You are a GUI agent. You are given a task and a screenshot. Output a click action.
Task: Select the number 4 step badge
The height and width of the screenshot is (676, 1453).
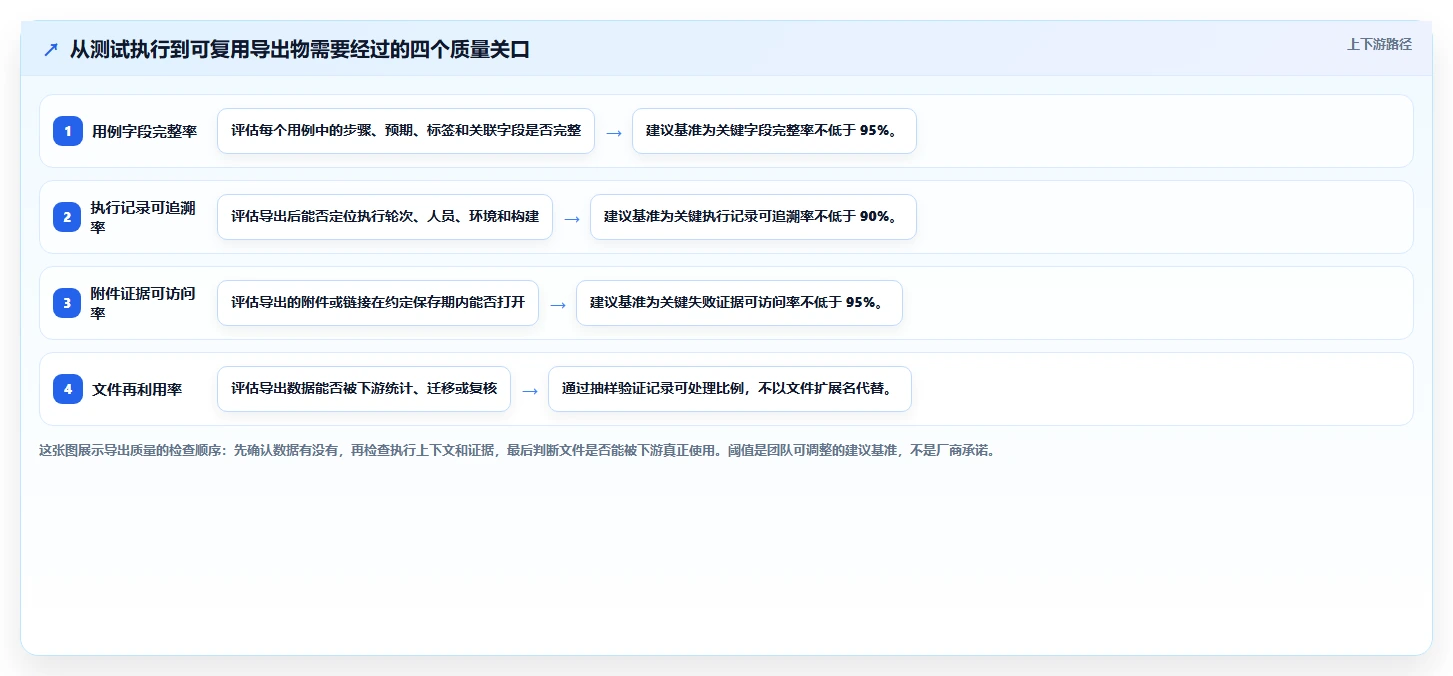68,389
